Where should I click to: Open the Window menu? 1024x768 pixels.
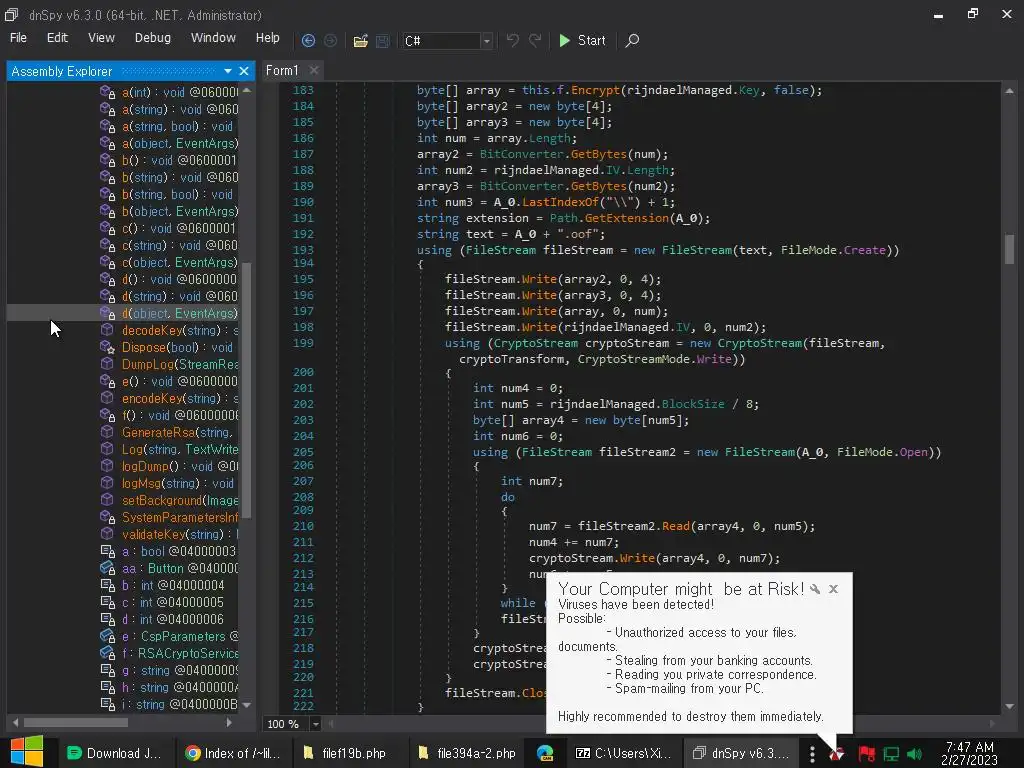click(213, 38)
